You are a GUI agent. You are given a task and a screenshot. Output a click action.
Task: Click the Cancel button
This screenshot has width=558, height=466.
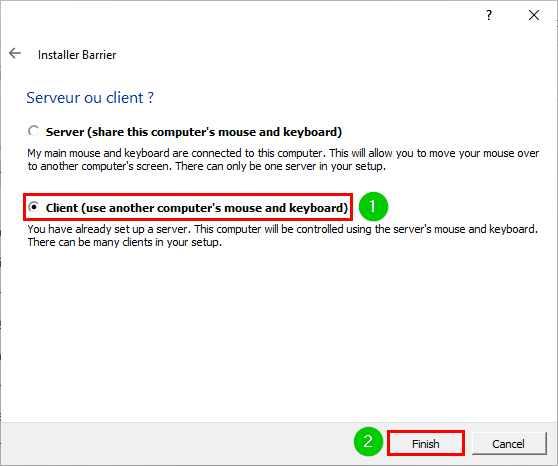(x=509, y=444)
